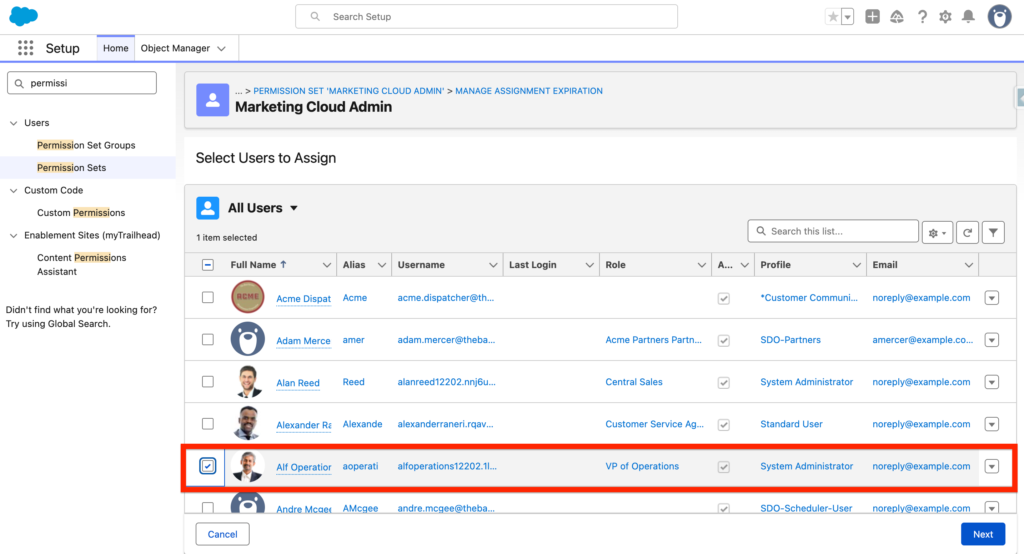Expand list view controls gear dropdown

pos(938,232)
